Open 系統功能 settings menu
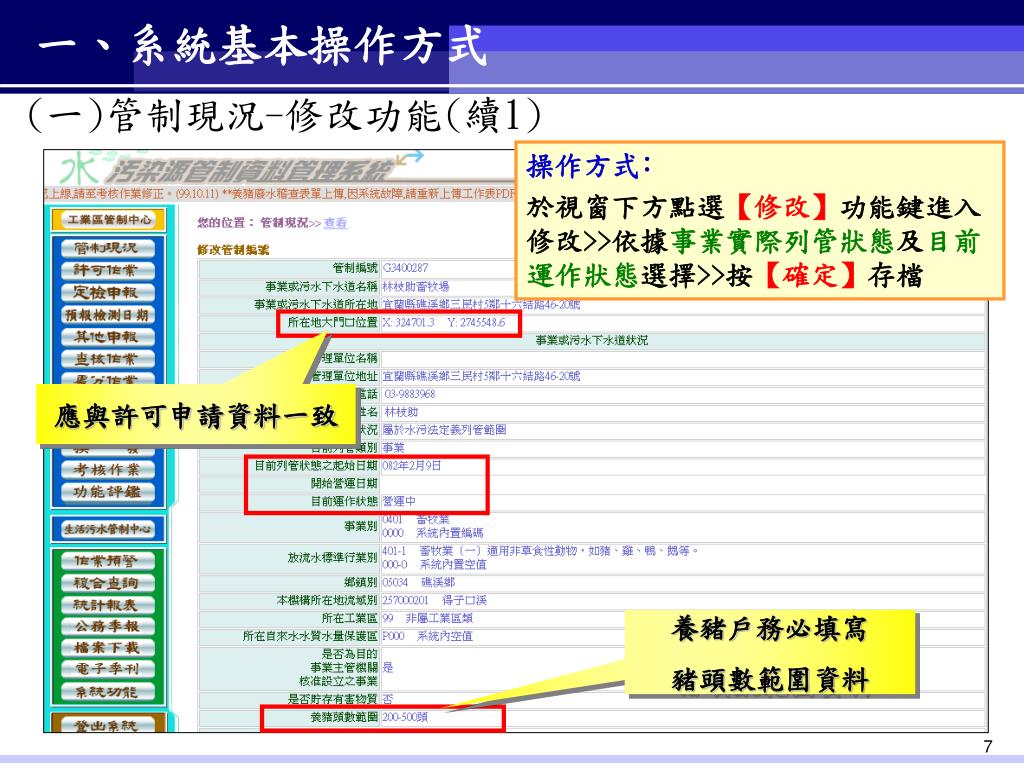Viewport: 1024px width, 768px height. click(108, 692)
